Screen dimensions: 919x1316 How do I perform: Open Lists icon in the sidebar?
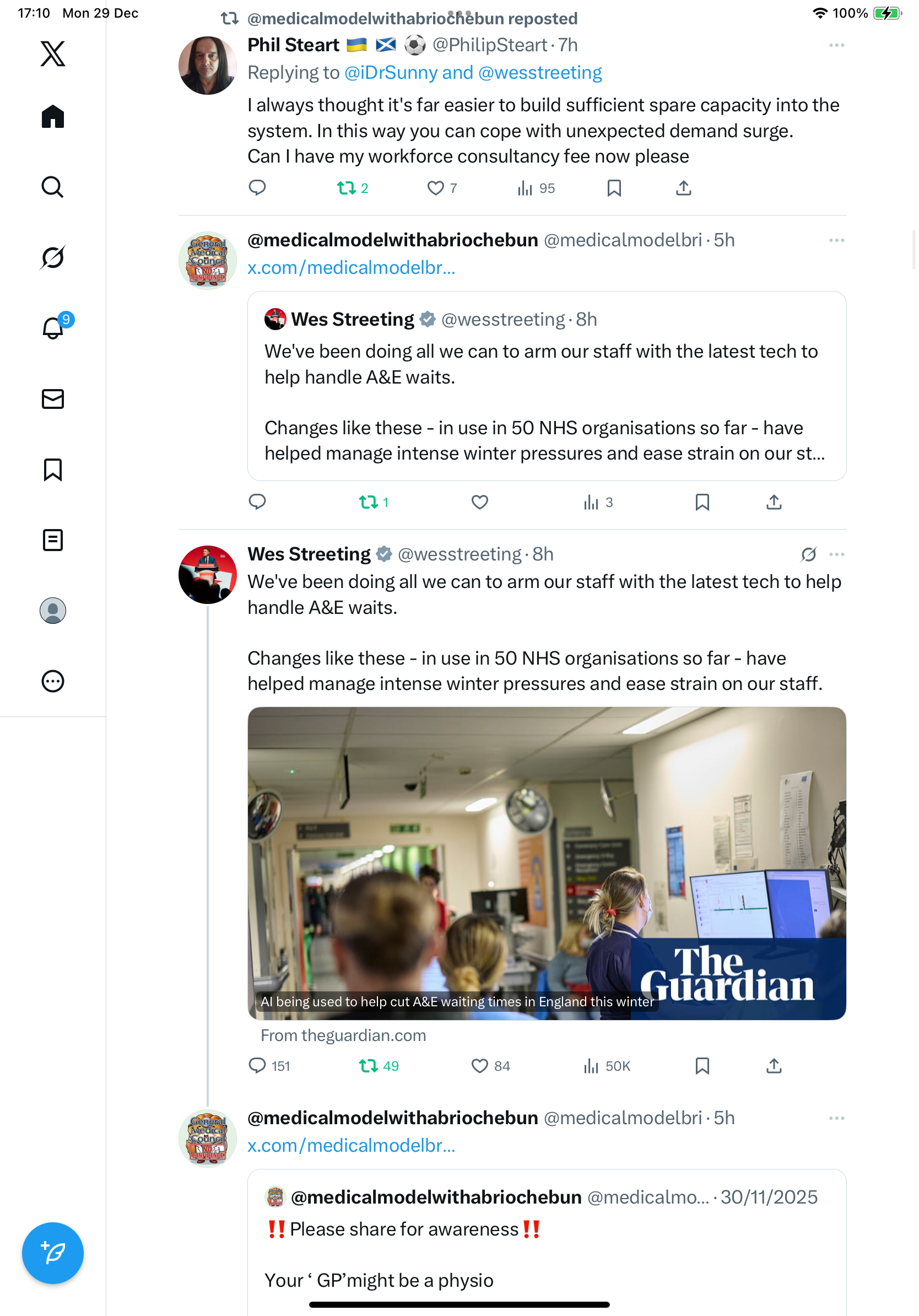[x=53, y=540]
